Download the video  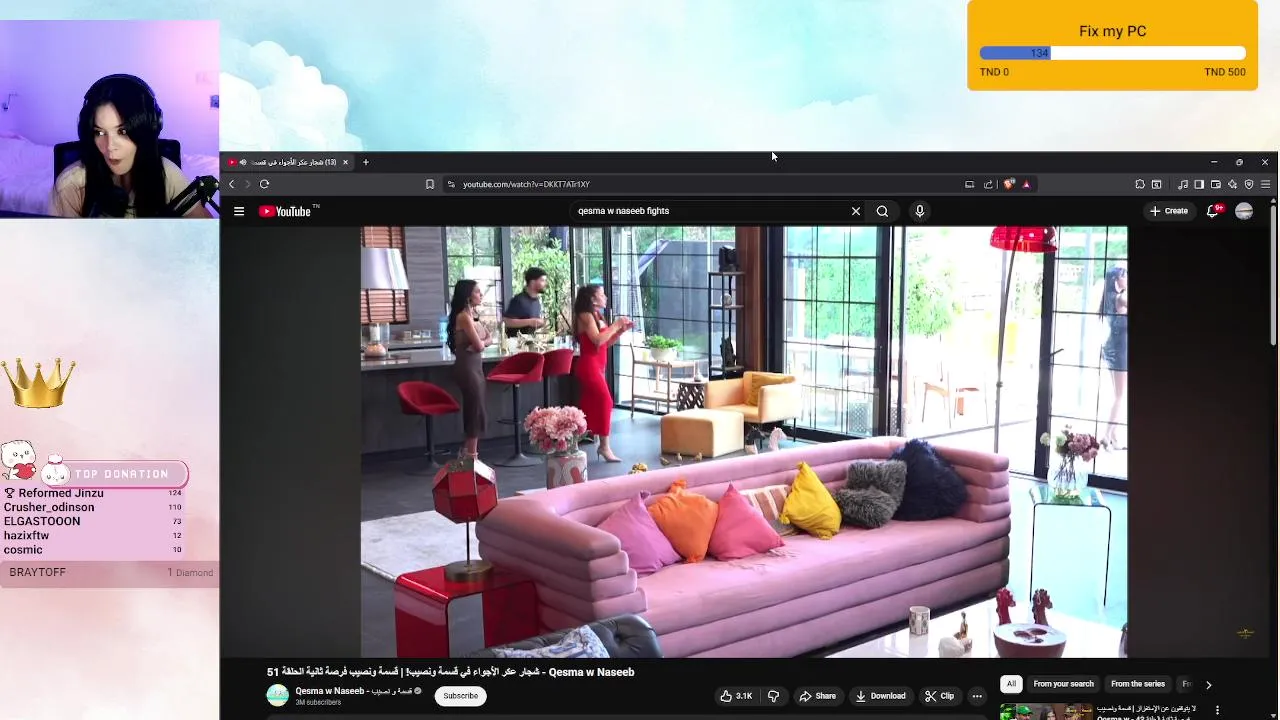coord(880,696)
